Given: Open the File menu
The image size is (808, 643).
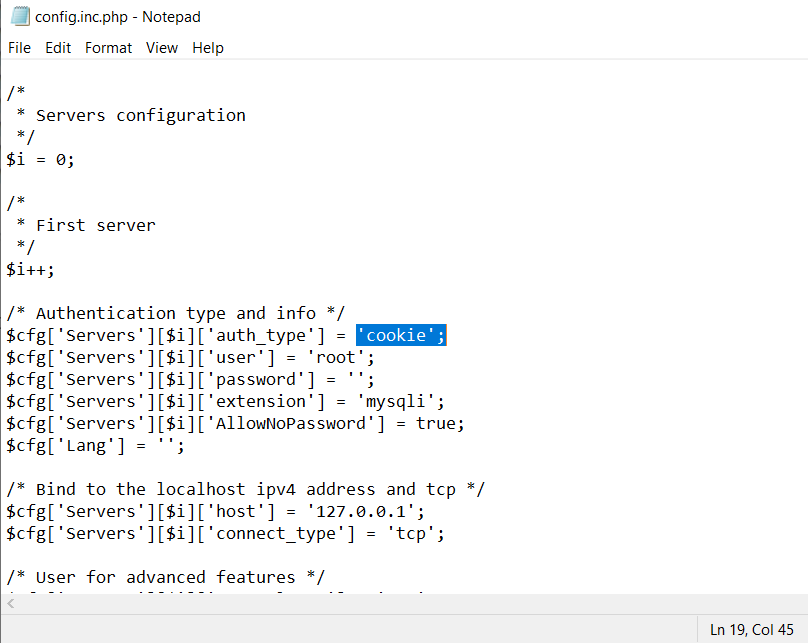Looking at the screenshot, I should tap(19, 48).
